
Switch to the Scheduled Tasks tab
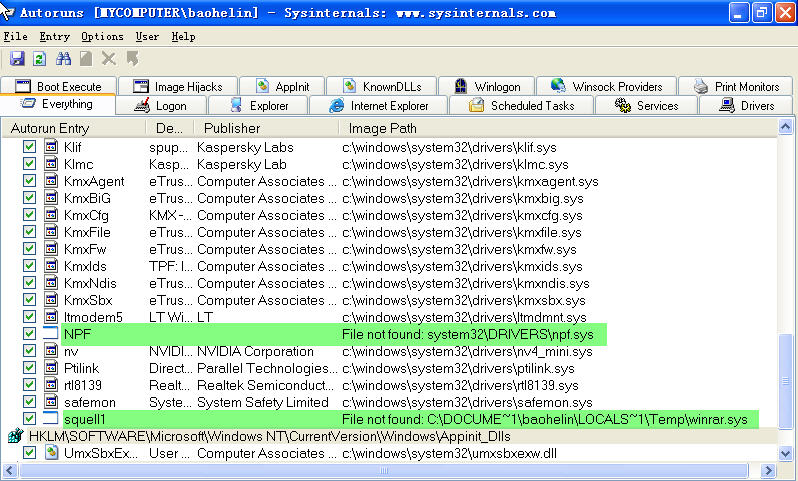tap(522, 105)
